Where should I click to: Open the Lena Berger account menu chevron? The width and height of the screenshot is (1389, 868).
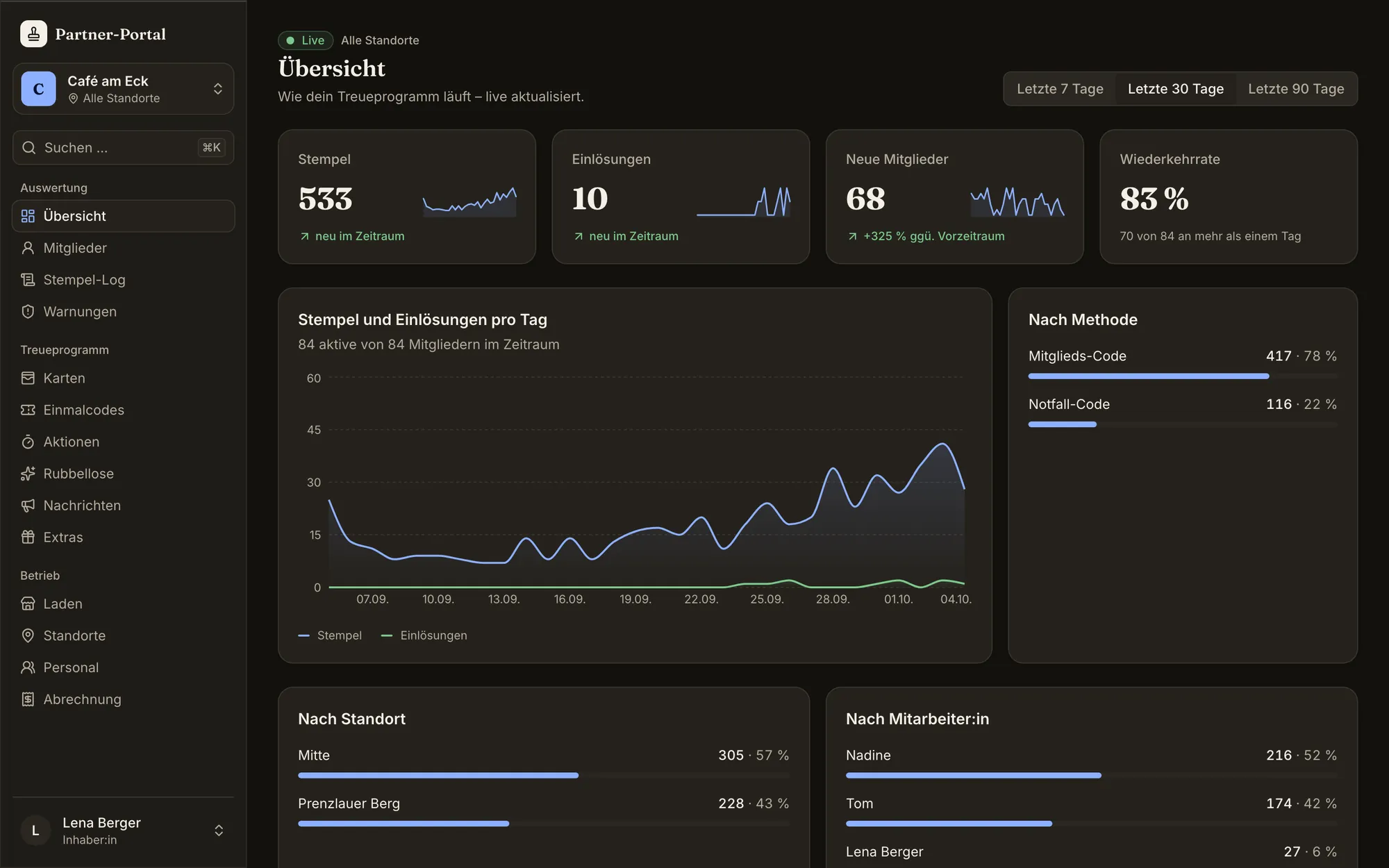coord(219,831)
